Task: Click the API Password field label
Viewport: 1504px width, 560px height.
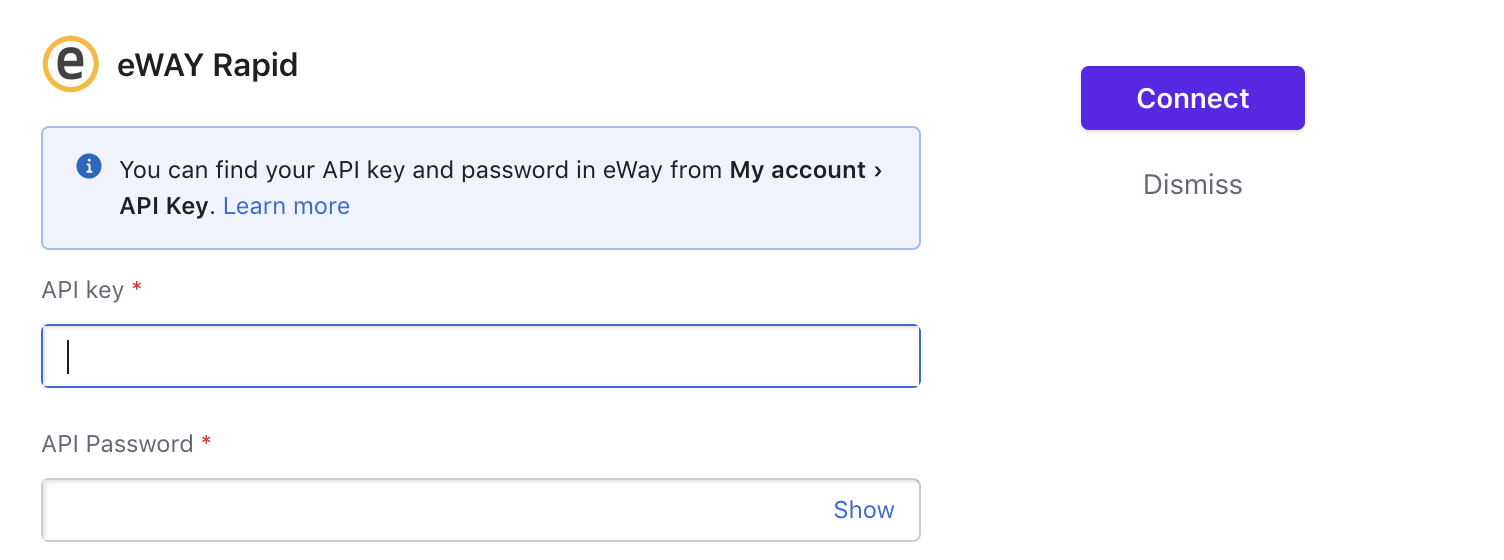Action: pyautogui.click(x=118, y=444)
